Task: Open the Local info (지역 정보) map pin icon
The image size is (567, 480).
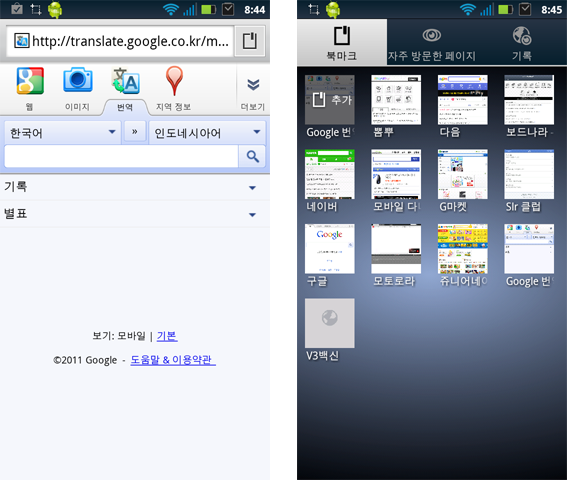Action: pyautogui.click(x=174, y=81)
